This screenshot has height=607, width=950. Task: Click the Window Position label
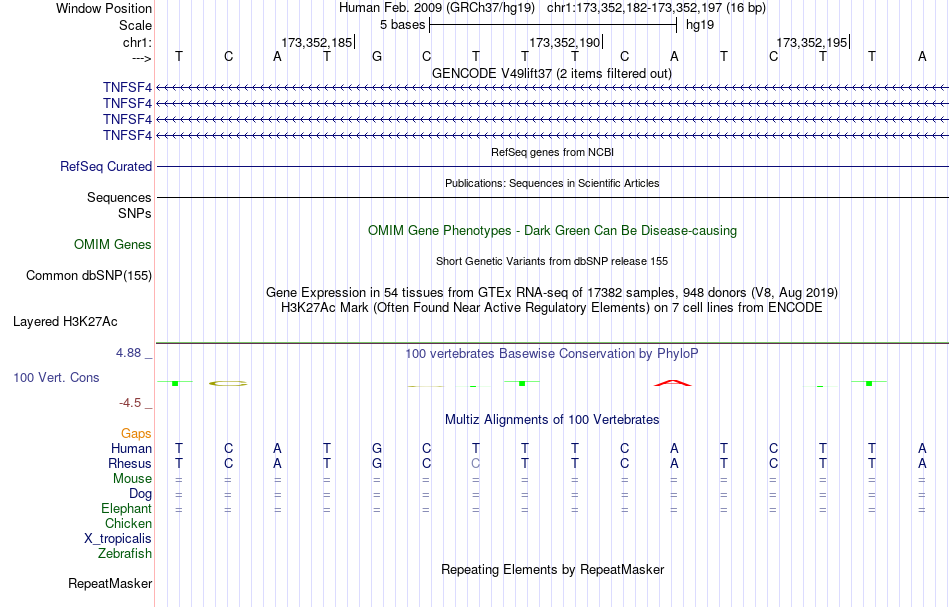(x=104, y=8)
